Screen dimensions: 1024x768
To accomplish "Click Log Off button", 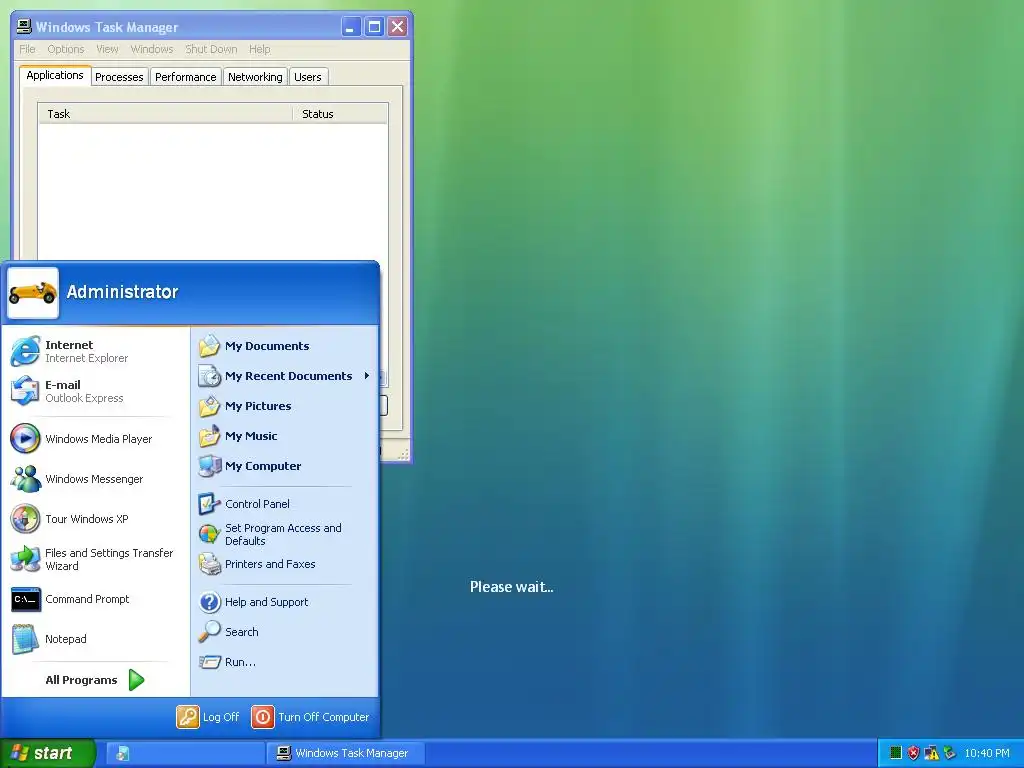I will [x=208, y=717].
